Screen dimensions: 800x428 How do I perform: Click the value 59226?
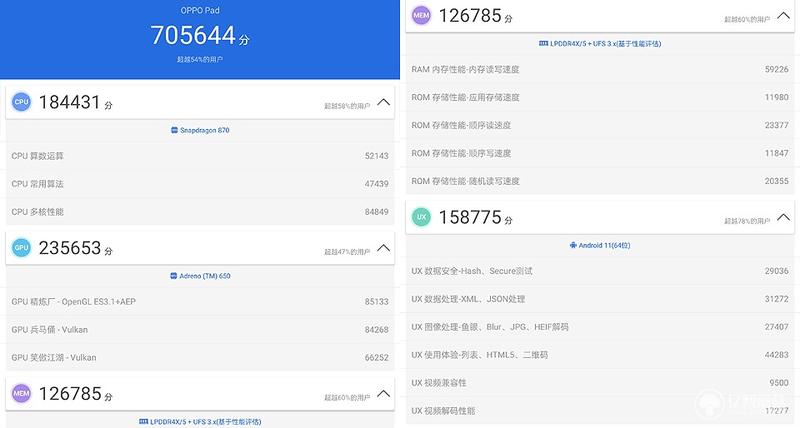tap(777, 69)
